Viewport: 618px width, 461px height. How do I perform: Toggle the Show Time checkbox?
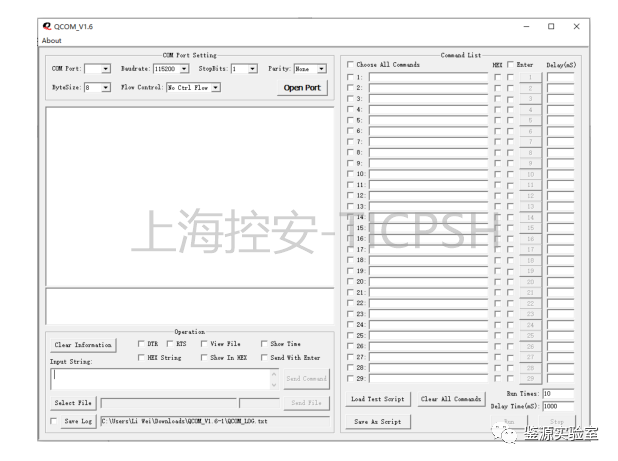pyautogui.click(x=265, y=344)
